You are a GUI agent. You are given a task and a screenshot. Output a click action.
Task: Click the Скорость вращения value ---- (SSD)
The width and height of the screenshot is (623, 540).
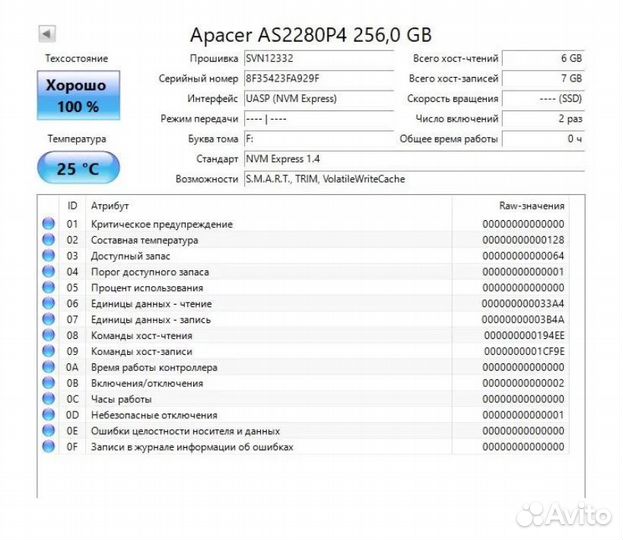click(x=543, y=99)
